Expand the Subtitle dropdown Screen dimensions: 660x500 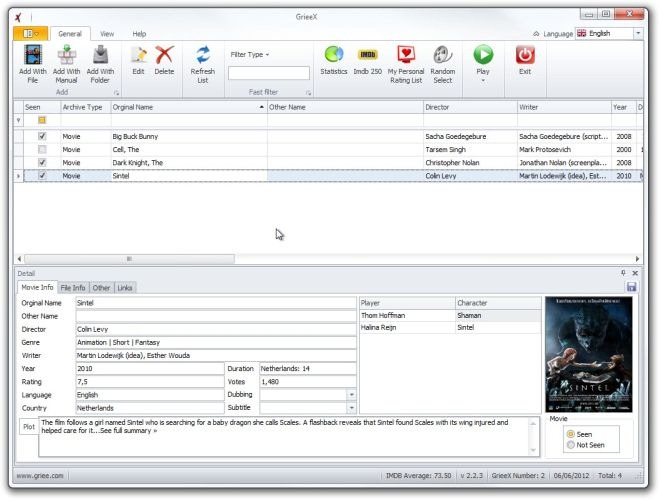[x=351, y=408]
